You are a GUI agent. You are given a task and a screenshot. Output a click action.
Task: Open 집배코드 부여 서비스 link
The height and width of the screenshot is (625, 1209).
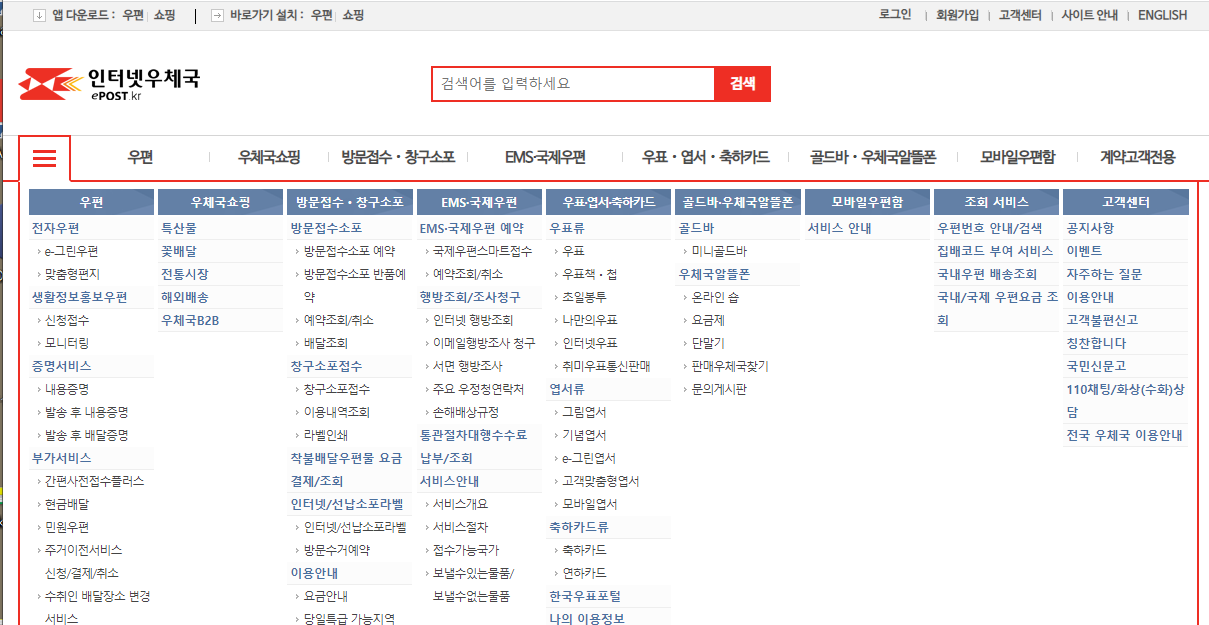(x=995, y=251)
